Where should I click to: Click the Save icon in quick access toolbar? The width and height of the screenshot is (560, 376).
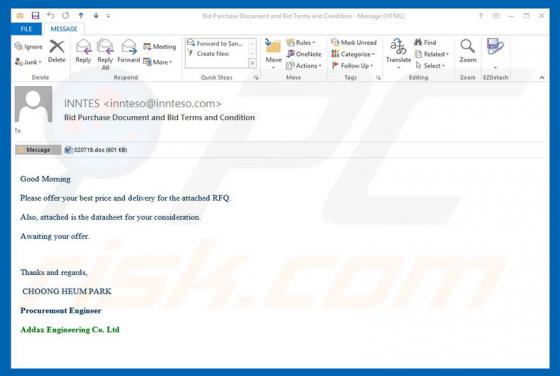pyautogui.click(x=35, y=16)
